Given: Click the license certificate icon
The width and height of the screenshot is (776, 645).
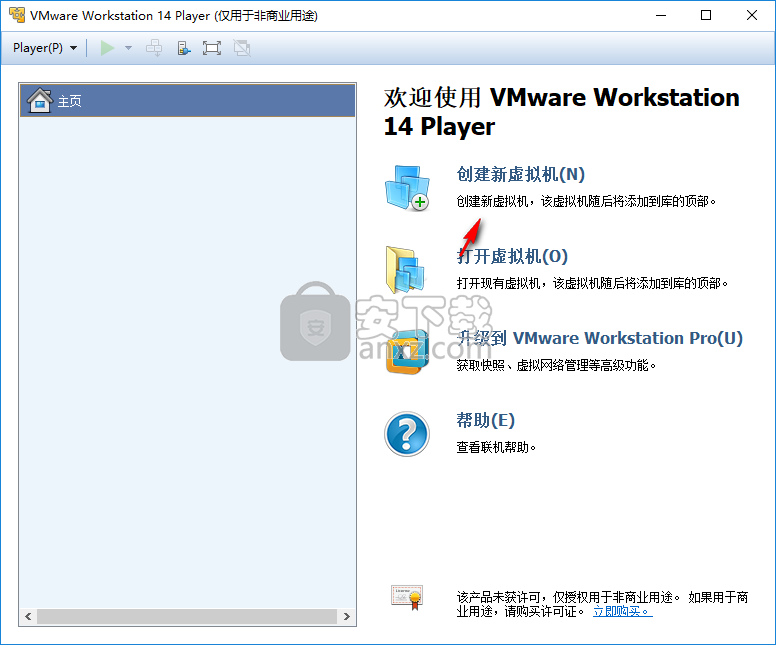Looking at the screenshot, I should (407, 597).
